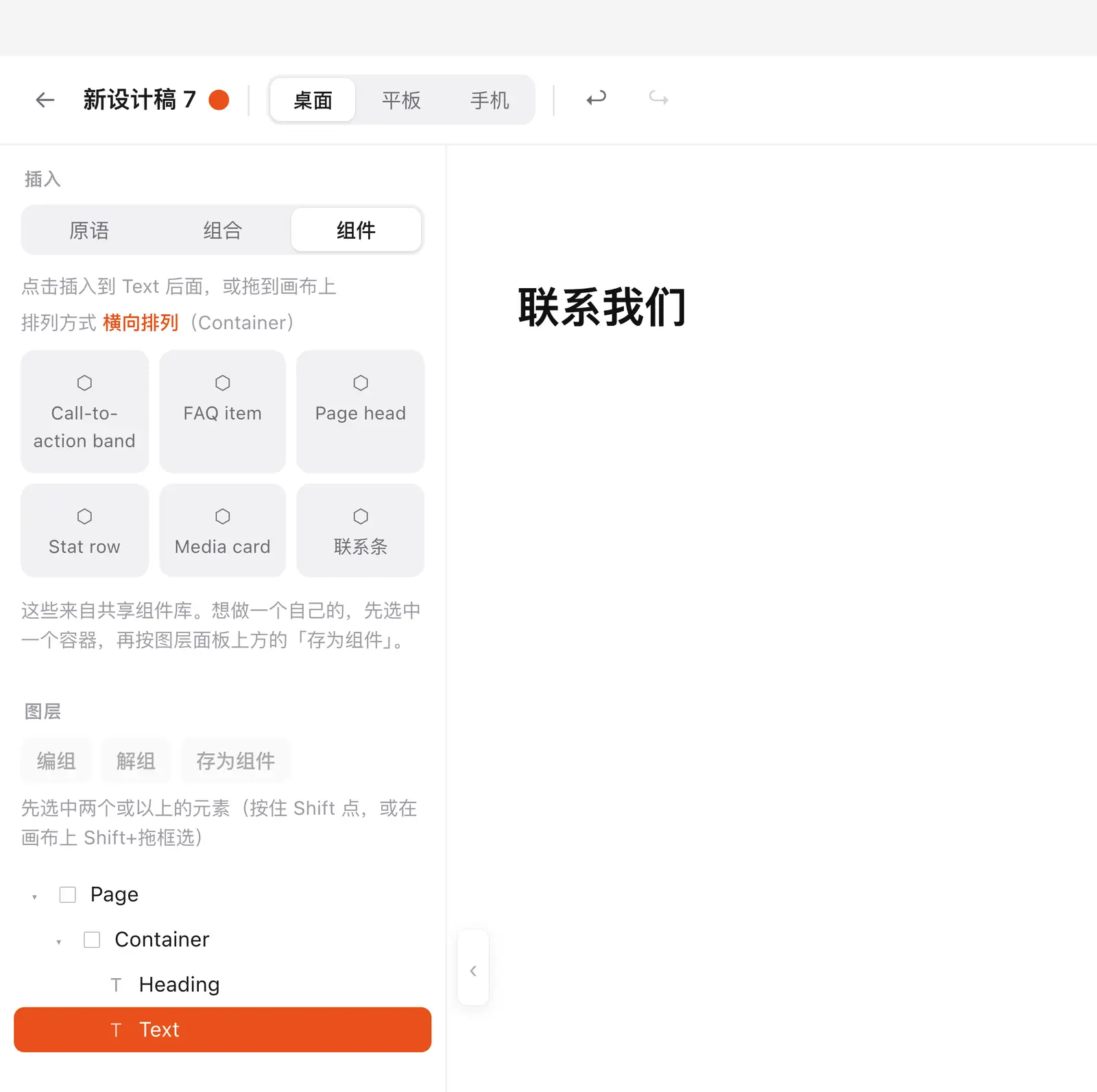
Task: Insert the Media card component
Action: 222,530
